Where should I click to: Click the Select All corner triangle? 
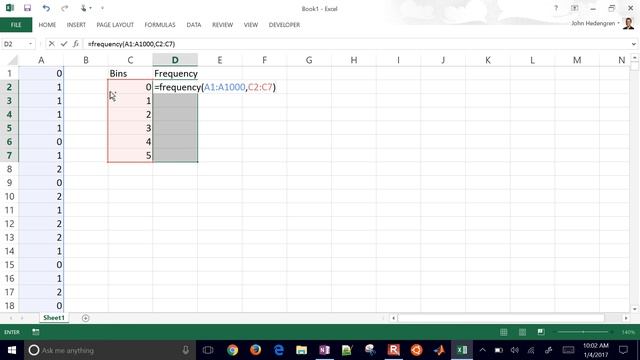coord(12,60)
